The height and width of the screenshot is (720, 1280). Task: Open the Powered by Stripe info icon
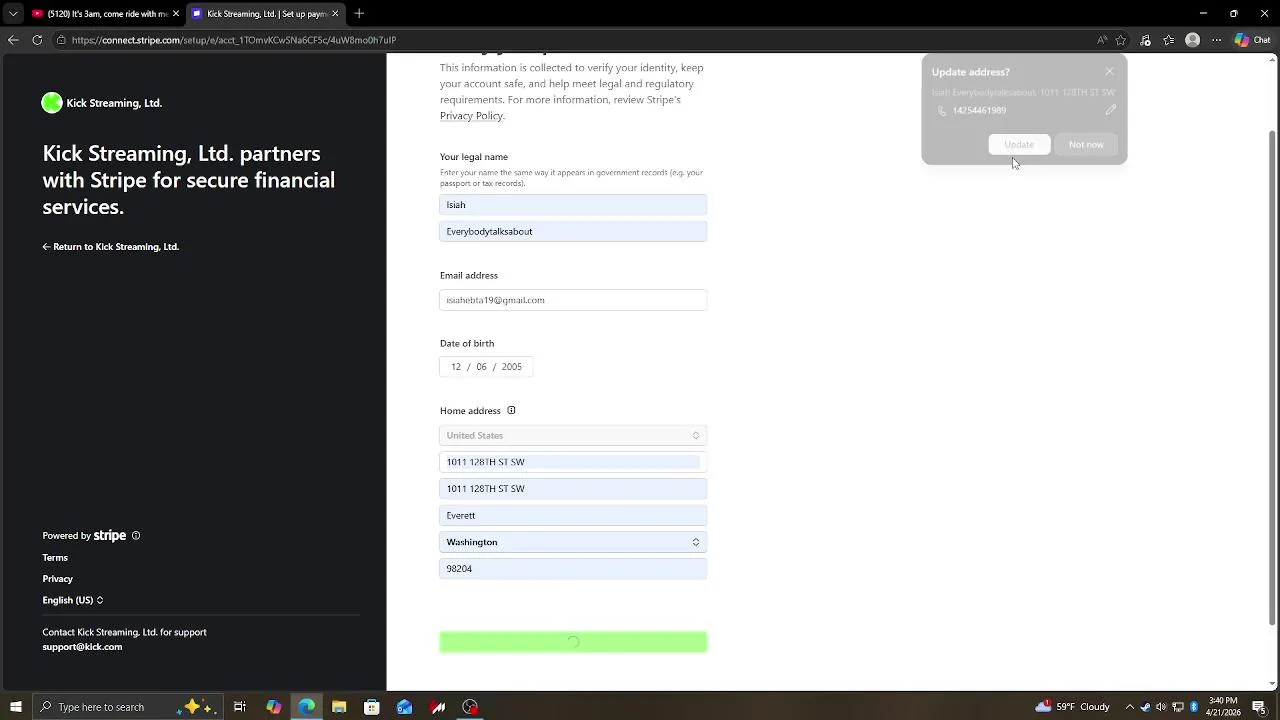tap(136, 536)
